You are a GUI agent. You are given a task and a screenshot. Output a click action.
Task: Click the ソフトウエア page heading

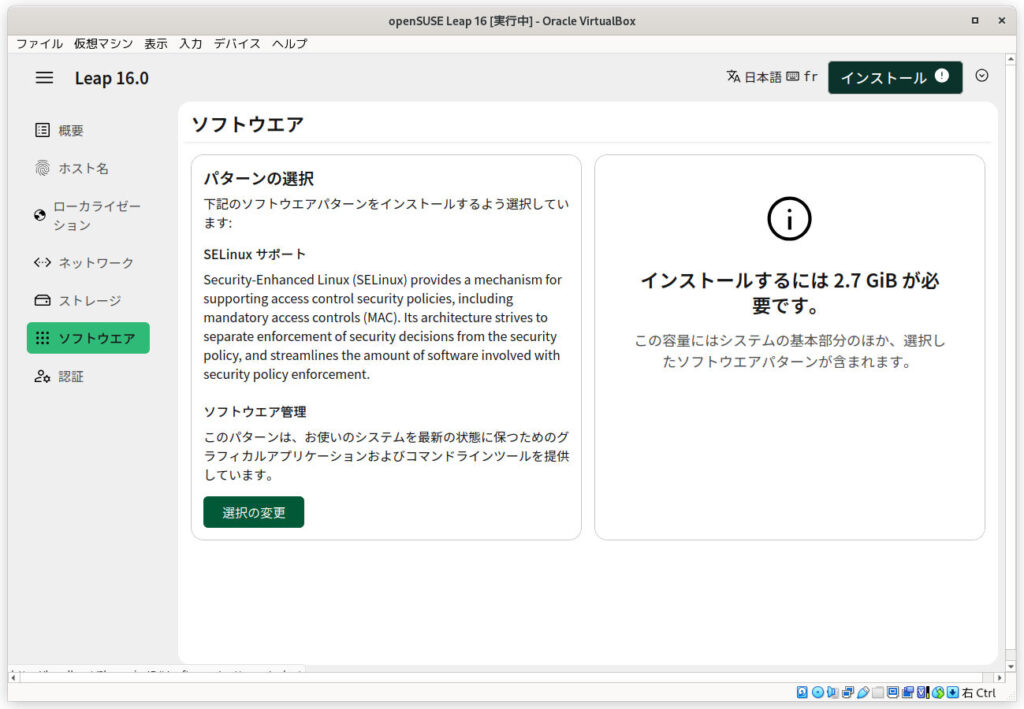(x=248, y=124)
